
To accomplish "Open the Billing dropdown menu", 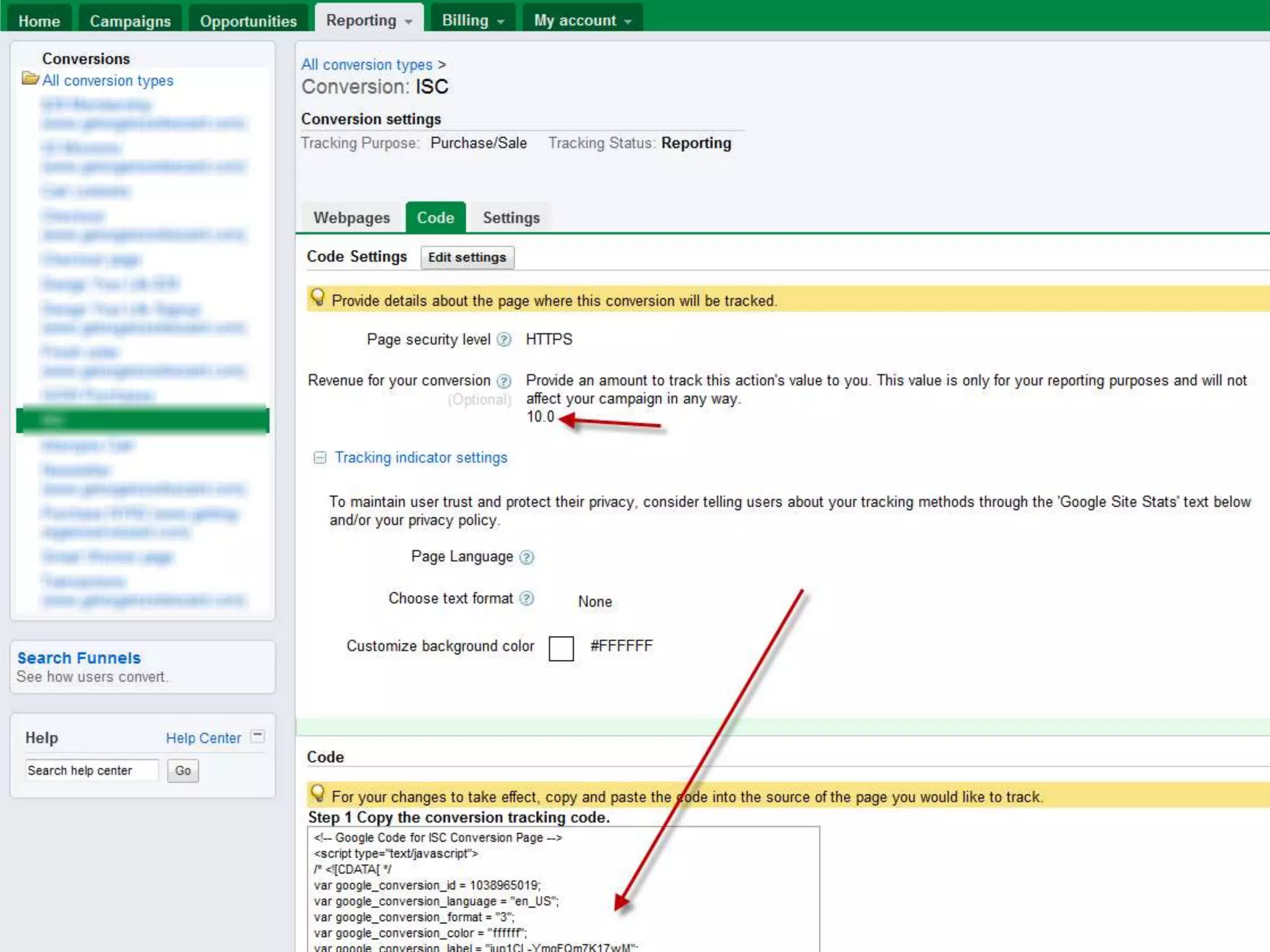I will click(473, 20).
